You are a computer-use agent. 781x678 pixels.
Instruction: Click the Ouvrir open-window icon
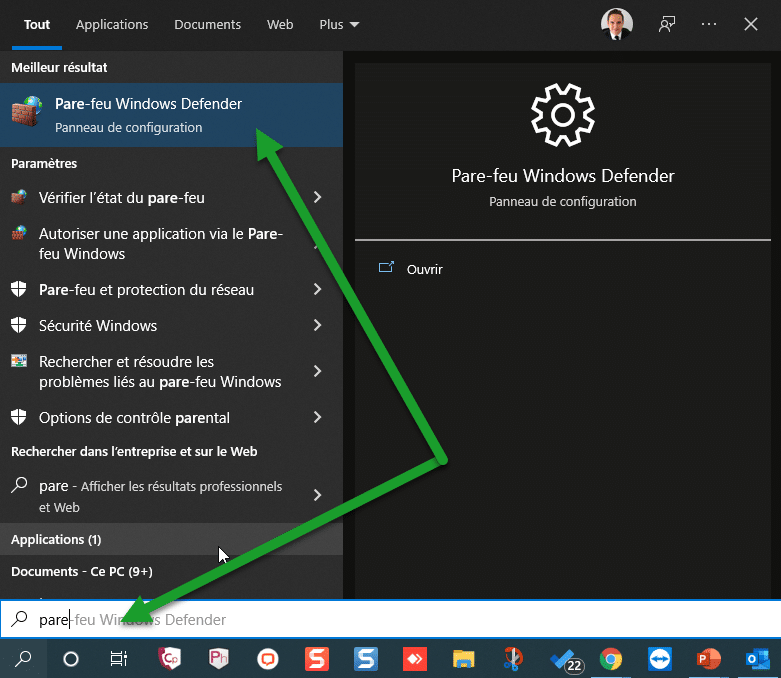(386, 268)
